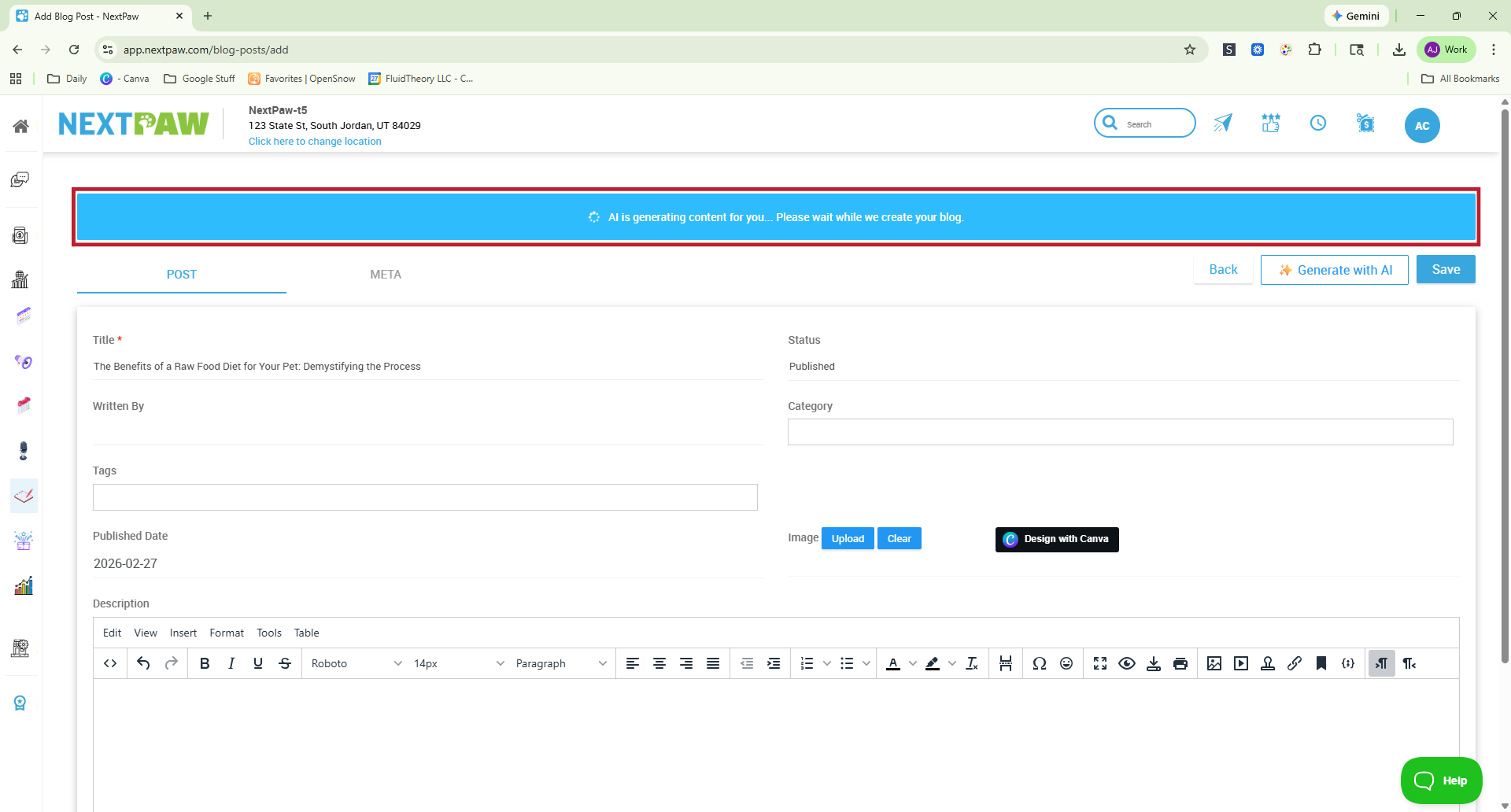Screen dimensions: 1511x812
Task: Insert a hyperlink using the editor toolbar
Action: click(1295, 663)
